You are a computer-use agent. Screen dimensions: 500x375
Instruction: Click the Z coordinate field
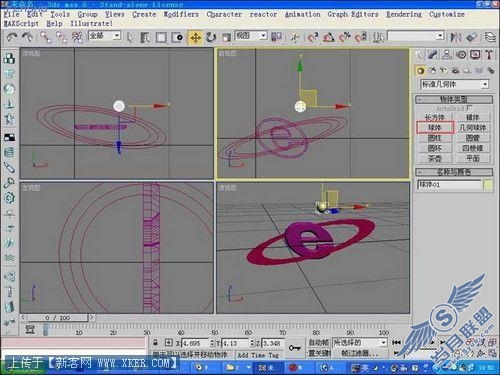(x=273, y=343)
